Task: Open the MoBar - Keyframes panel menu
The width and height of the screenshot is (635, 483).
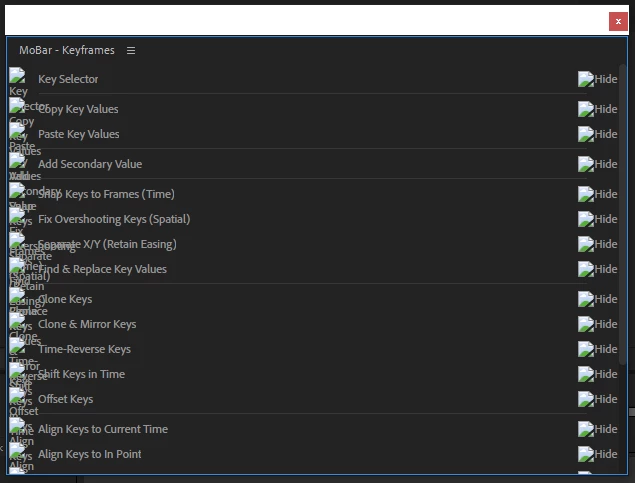Action: (131, 51)
